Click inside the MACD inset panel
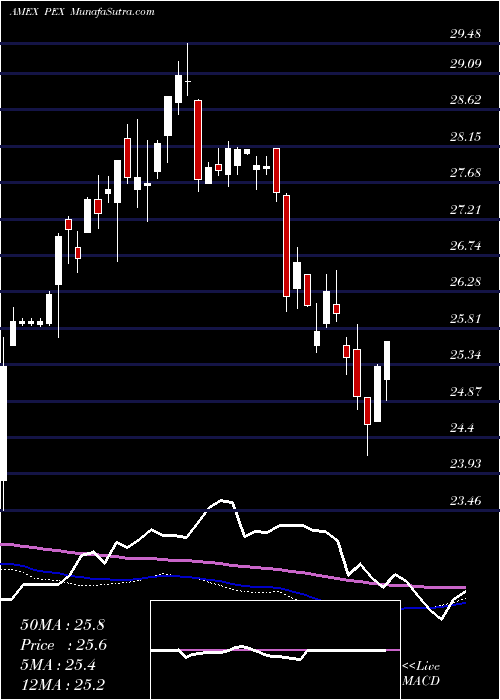The image size is (500, 700). click(275, 650)
